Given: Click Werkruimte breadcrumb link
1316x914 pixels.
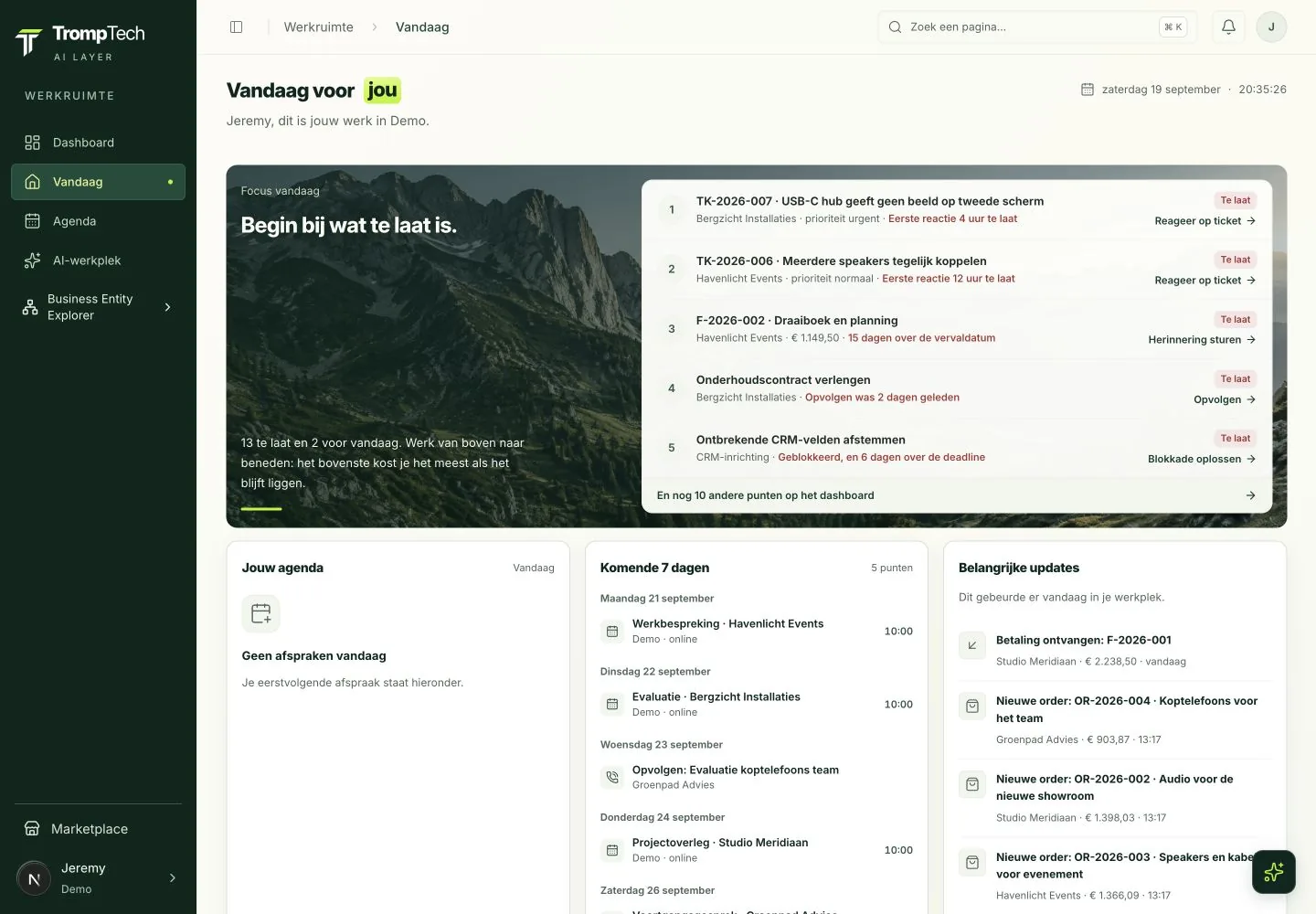Looking at the screenshot, I should pos(318,27).
